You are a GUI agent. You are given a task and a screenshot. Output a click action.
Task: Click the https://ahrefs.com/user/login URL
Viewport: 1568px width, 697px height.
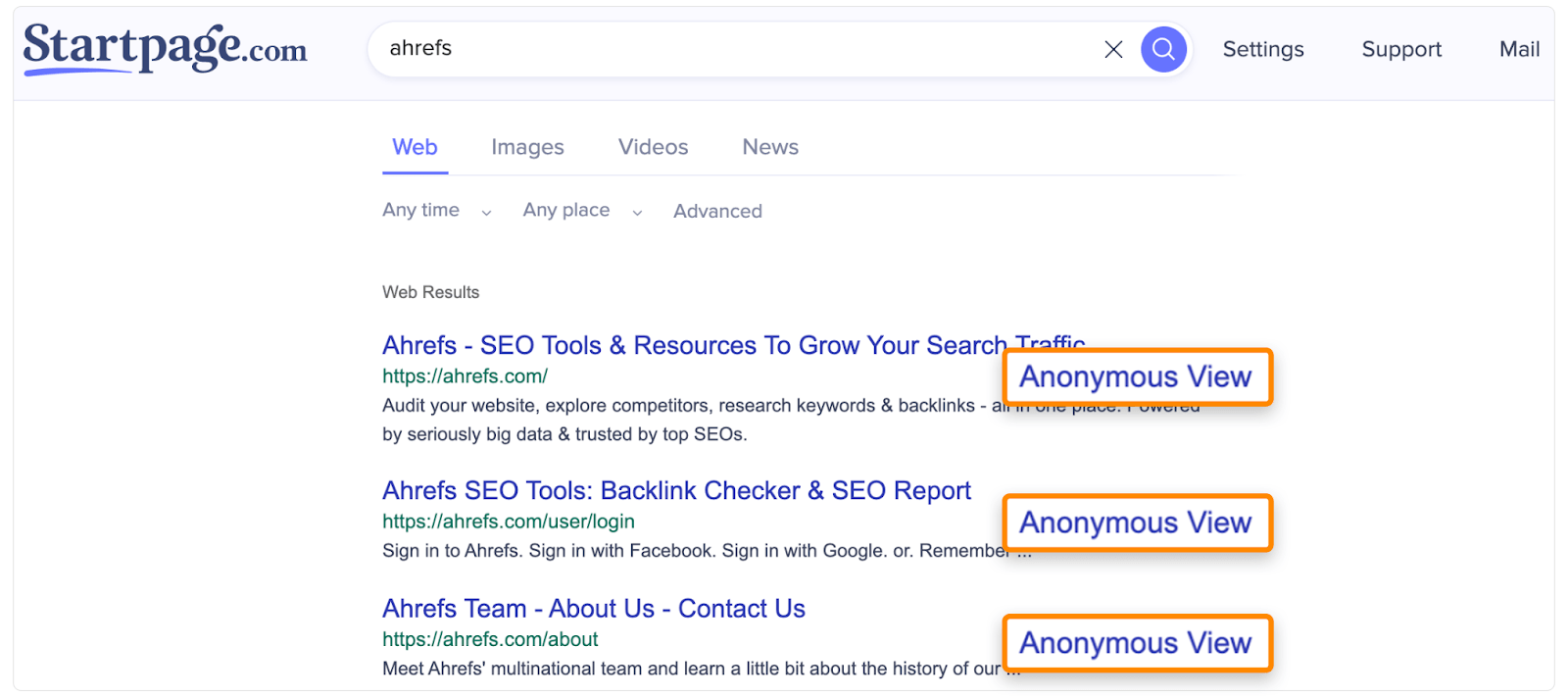coord(509,522)
